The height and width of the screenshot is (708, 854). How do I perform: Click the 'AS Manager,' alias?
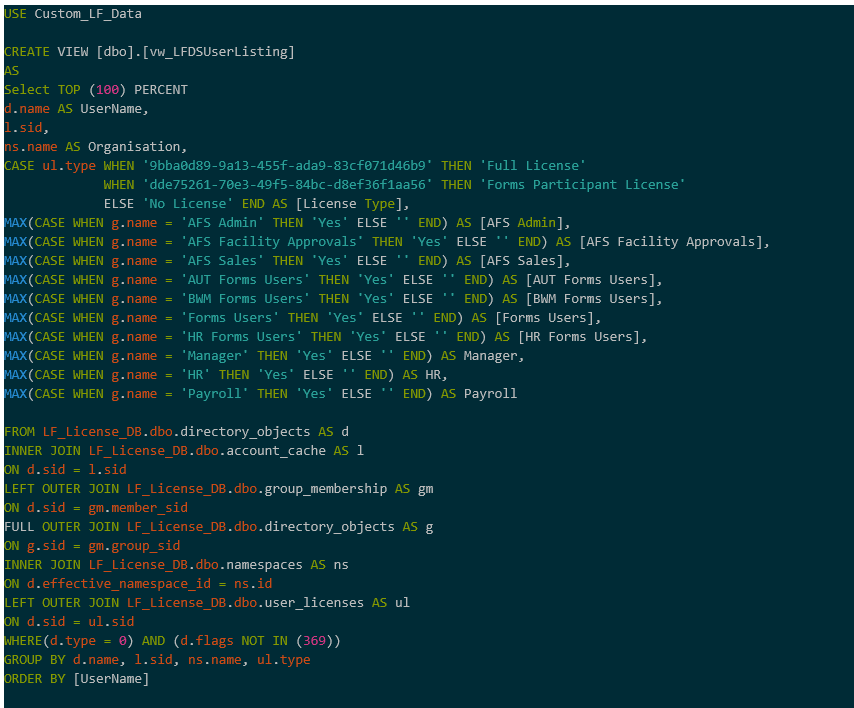[x=482, y=356]
